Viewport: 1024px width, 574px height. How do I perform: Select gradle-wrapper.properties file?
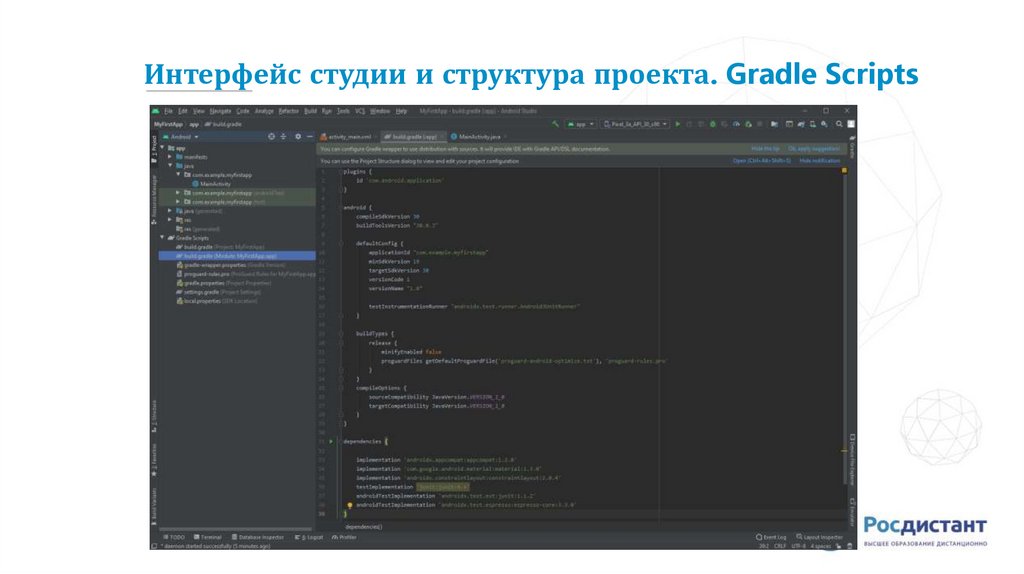(x=231, y=265)
